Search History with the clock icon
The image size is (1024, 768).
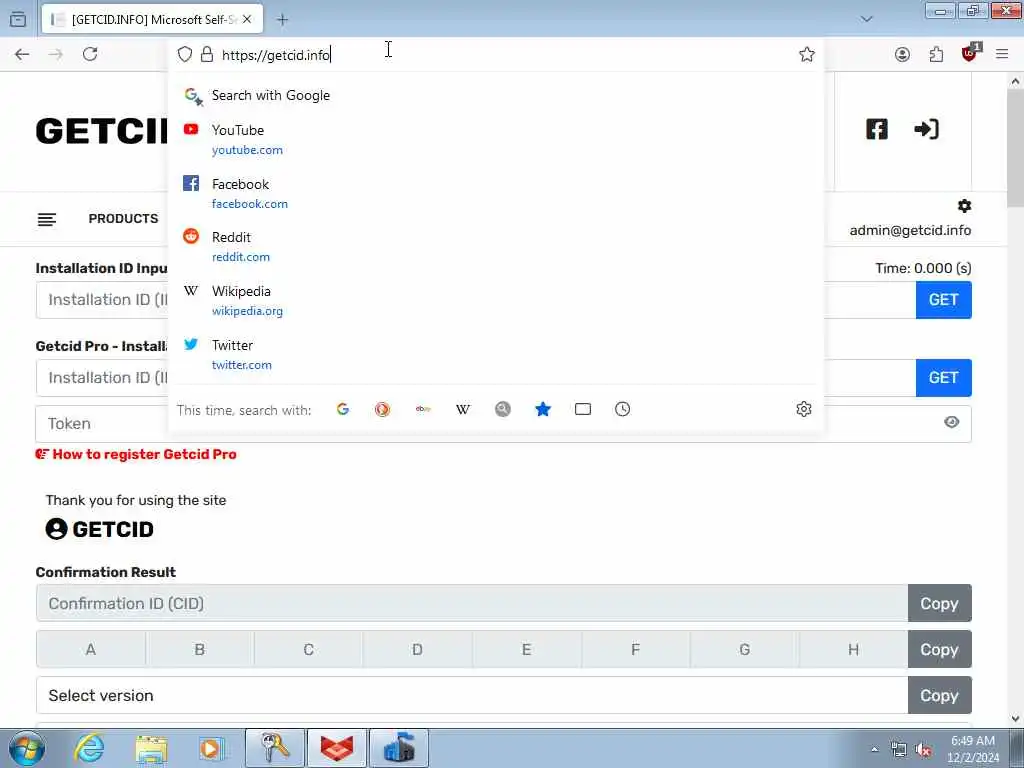tap(622, 409)
